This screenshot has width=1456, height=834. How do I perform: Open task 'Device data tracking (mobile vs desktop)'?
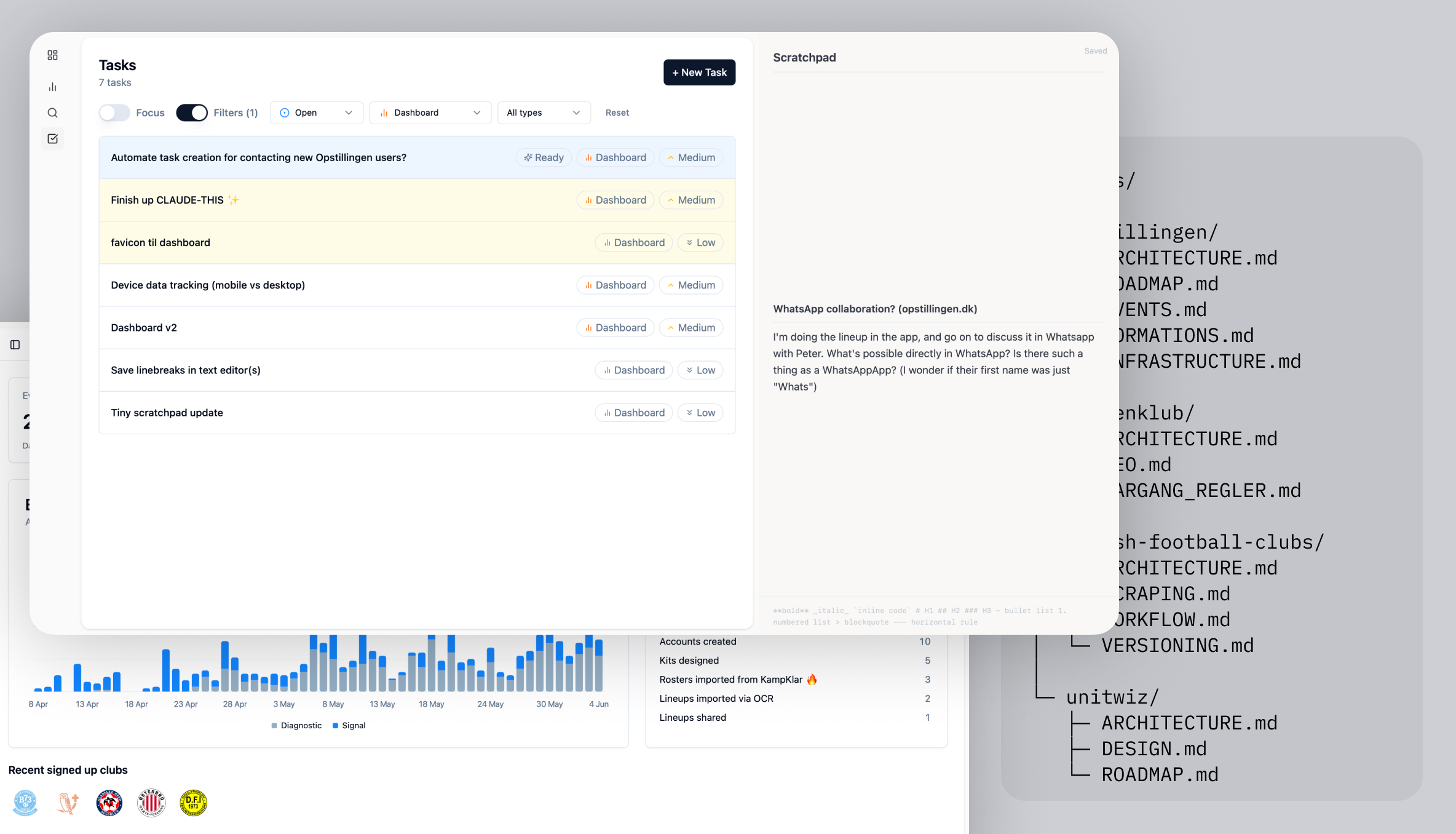click(x=417, y=285)
